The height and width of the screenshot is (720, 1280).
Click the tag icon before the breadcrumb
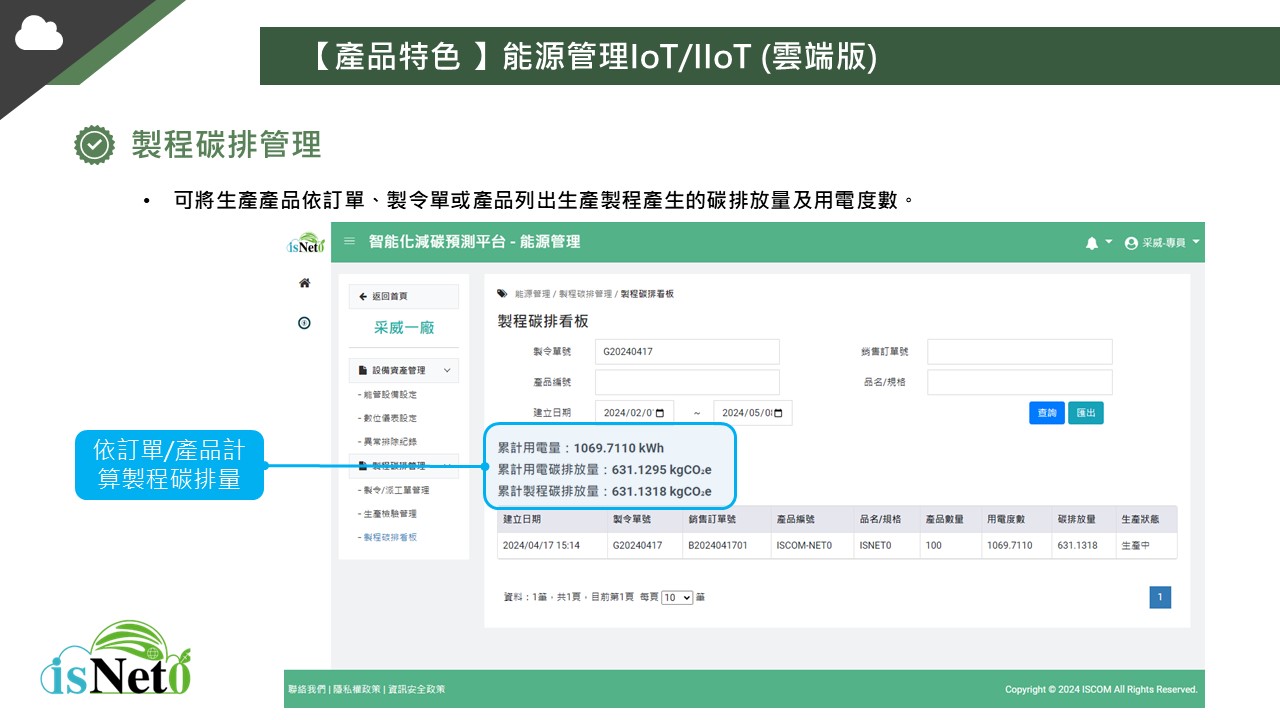pos(502,294)
